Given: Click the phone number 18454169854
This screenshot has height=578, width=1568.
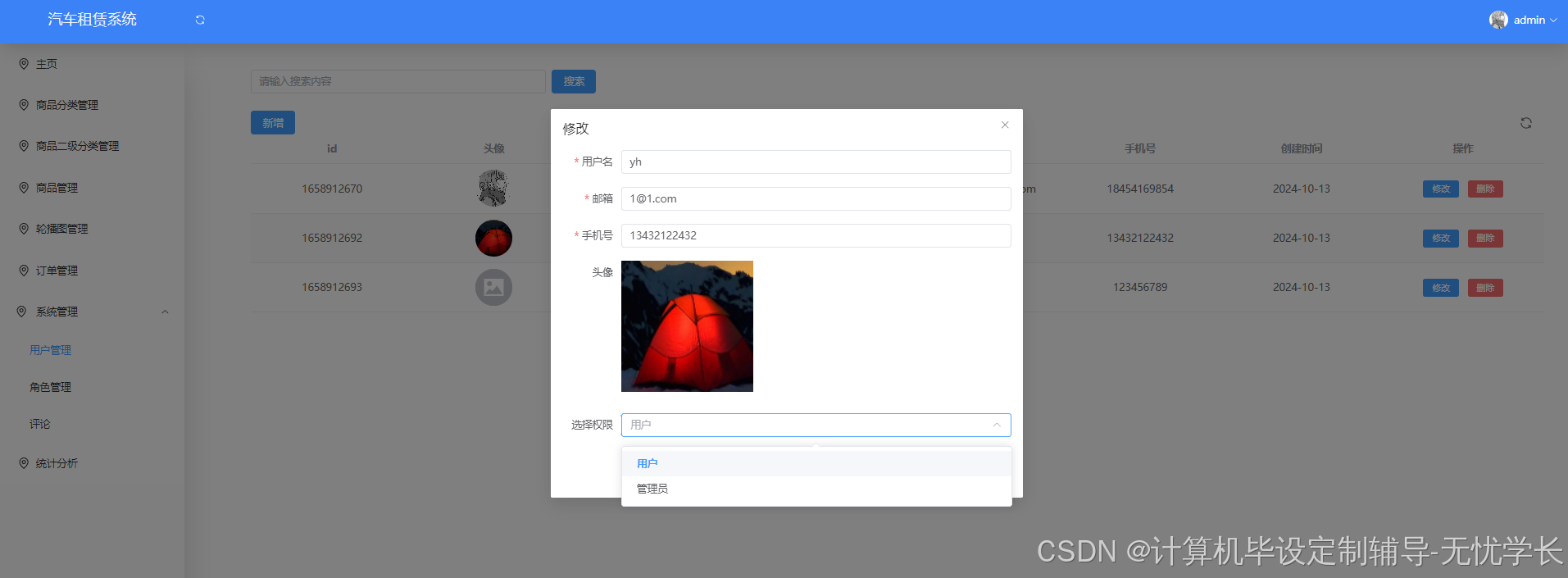Looking at the screenshot, I should click(1140, 189).
